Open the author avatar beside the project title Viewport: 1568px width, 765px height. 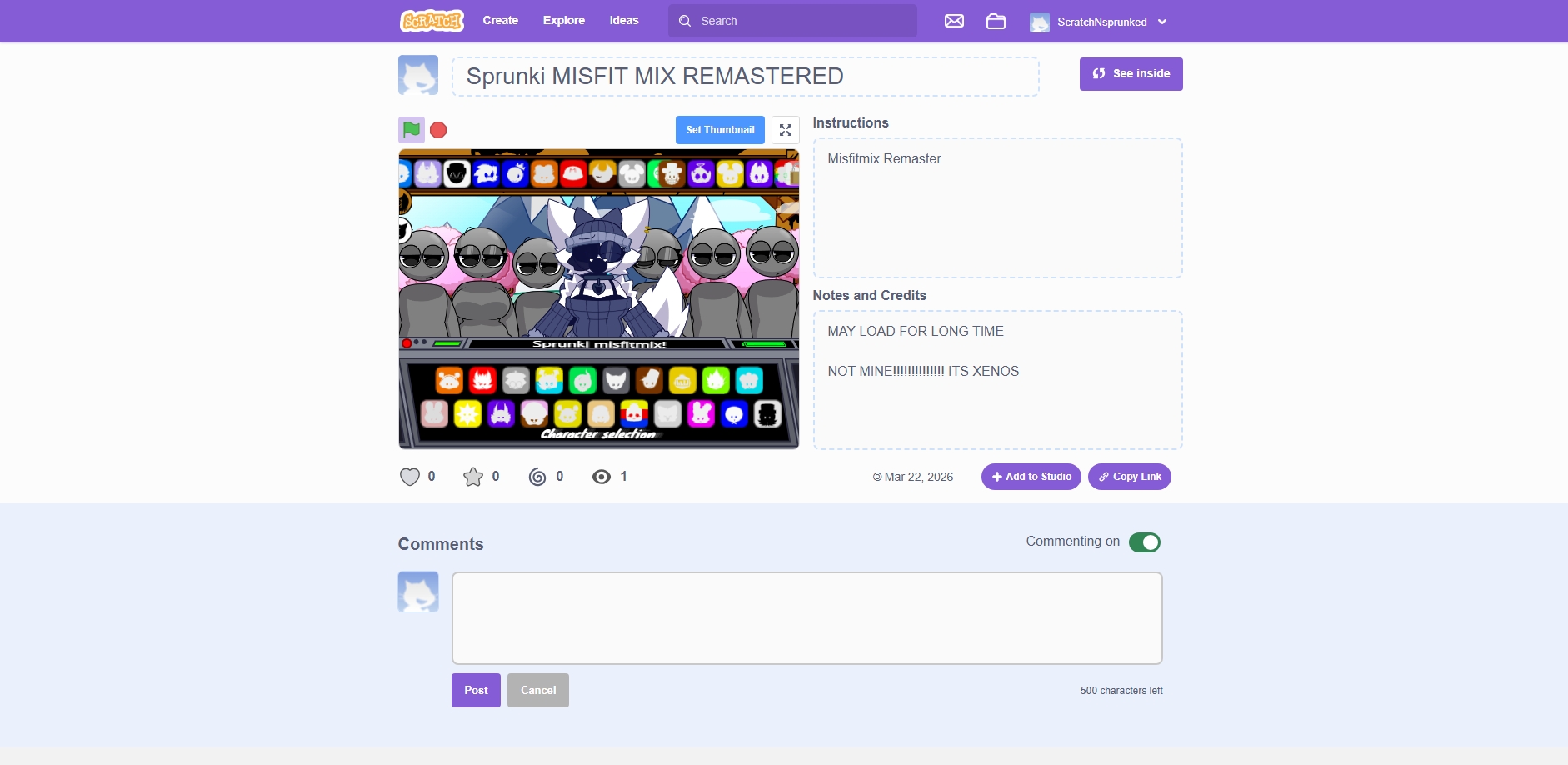coord(418,75)
